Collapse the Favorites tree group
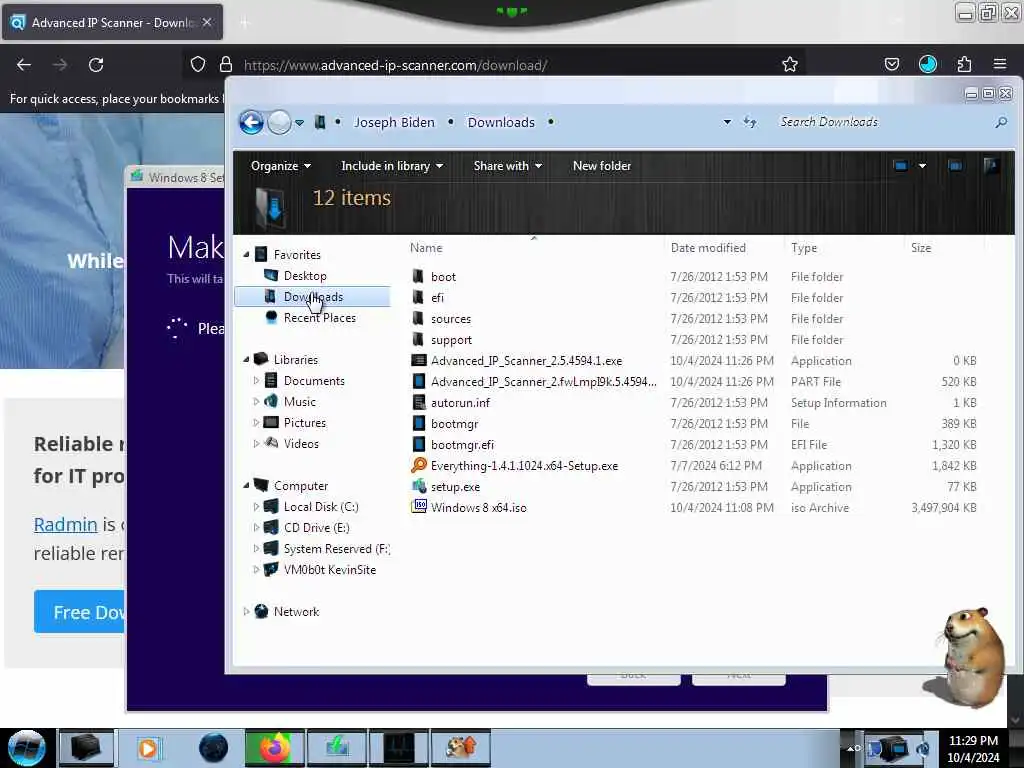1024x768 pixels. (246, 254)
